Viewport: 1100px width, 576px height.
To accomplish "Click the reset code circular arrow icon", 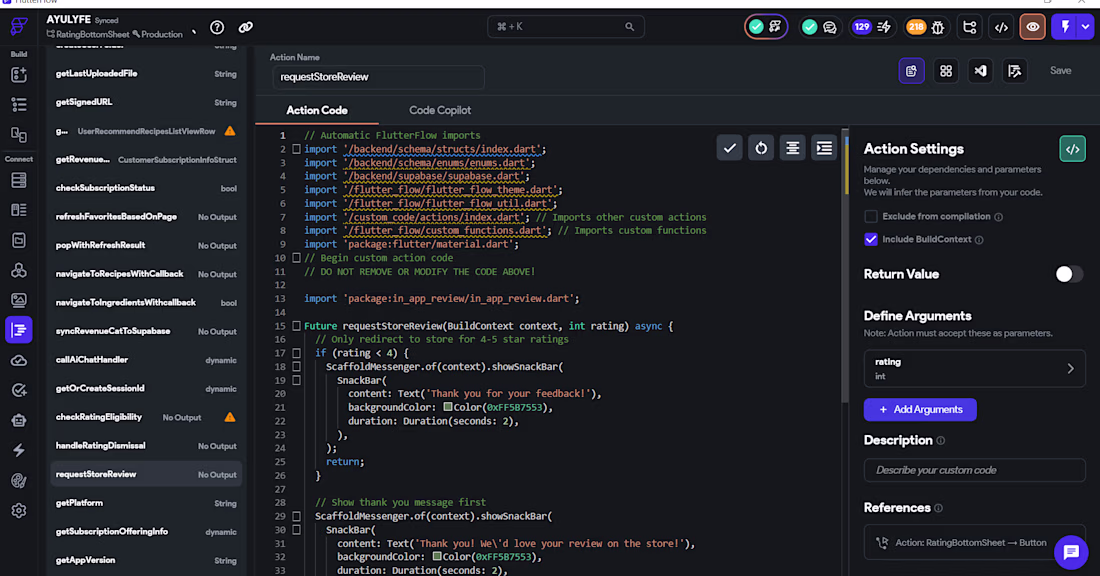I will [x=761, y=148].
